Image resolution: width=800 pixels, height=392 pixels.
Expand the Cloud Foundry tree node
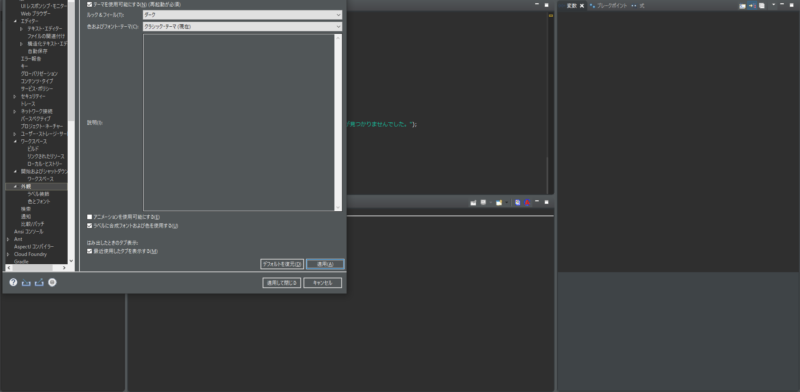point(8,254)
